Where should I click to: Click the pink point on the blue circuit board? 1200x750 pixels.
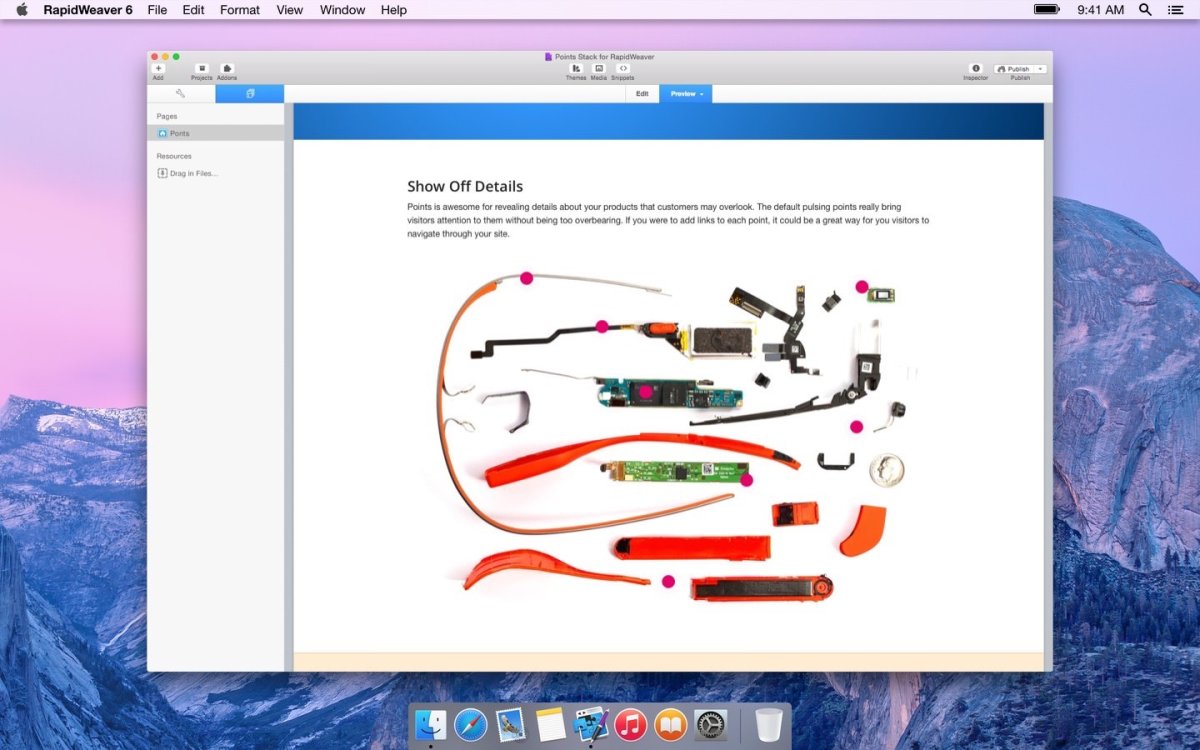(646, 392)
